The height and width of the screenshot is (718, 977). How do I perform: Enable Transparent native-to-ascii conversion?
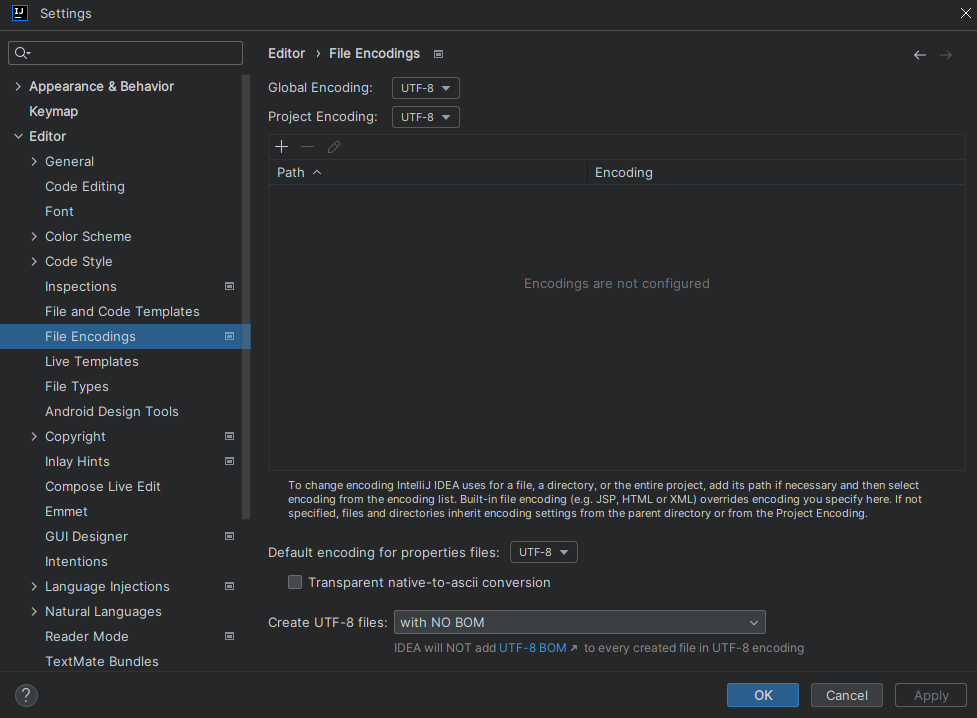[295, 582]
